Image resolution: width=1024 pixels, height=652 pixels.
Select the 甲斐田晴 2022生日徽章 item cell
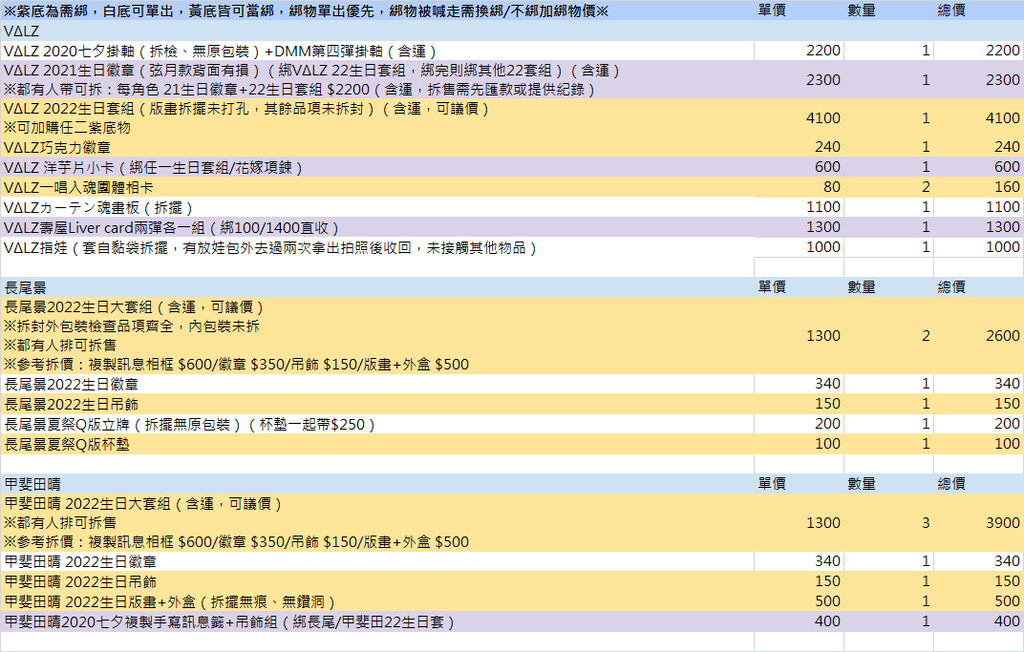coord(377,562)
